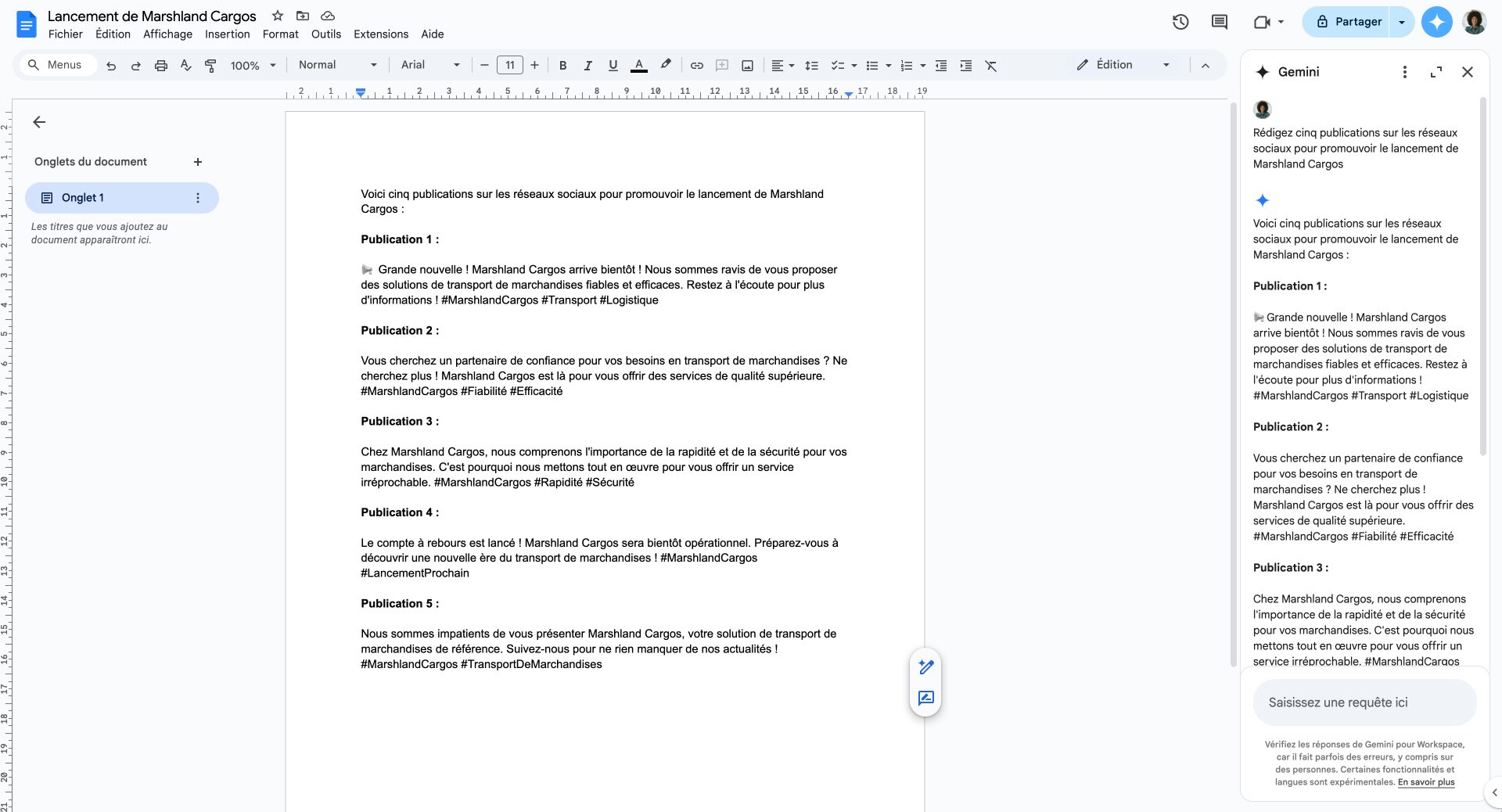Decrease the paragraph indent
This screenshot has height=812, width=1502.
pos(941,66)
